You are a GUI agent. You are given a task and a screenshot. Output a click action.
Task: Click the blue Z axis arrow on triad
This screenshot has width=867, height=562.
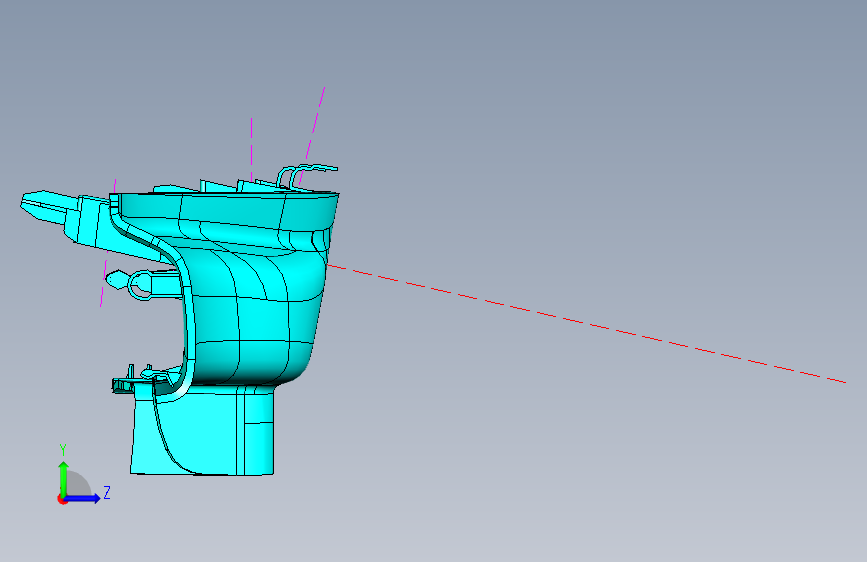click(83, 498)
